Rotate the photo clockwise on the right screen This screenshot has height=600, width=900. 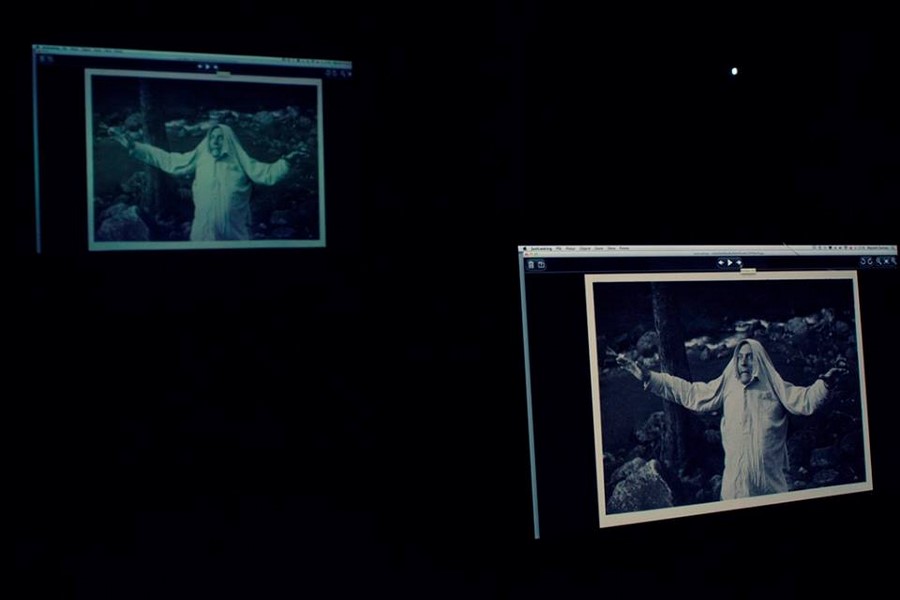click(x=870, y=261)
